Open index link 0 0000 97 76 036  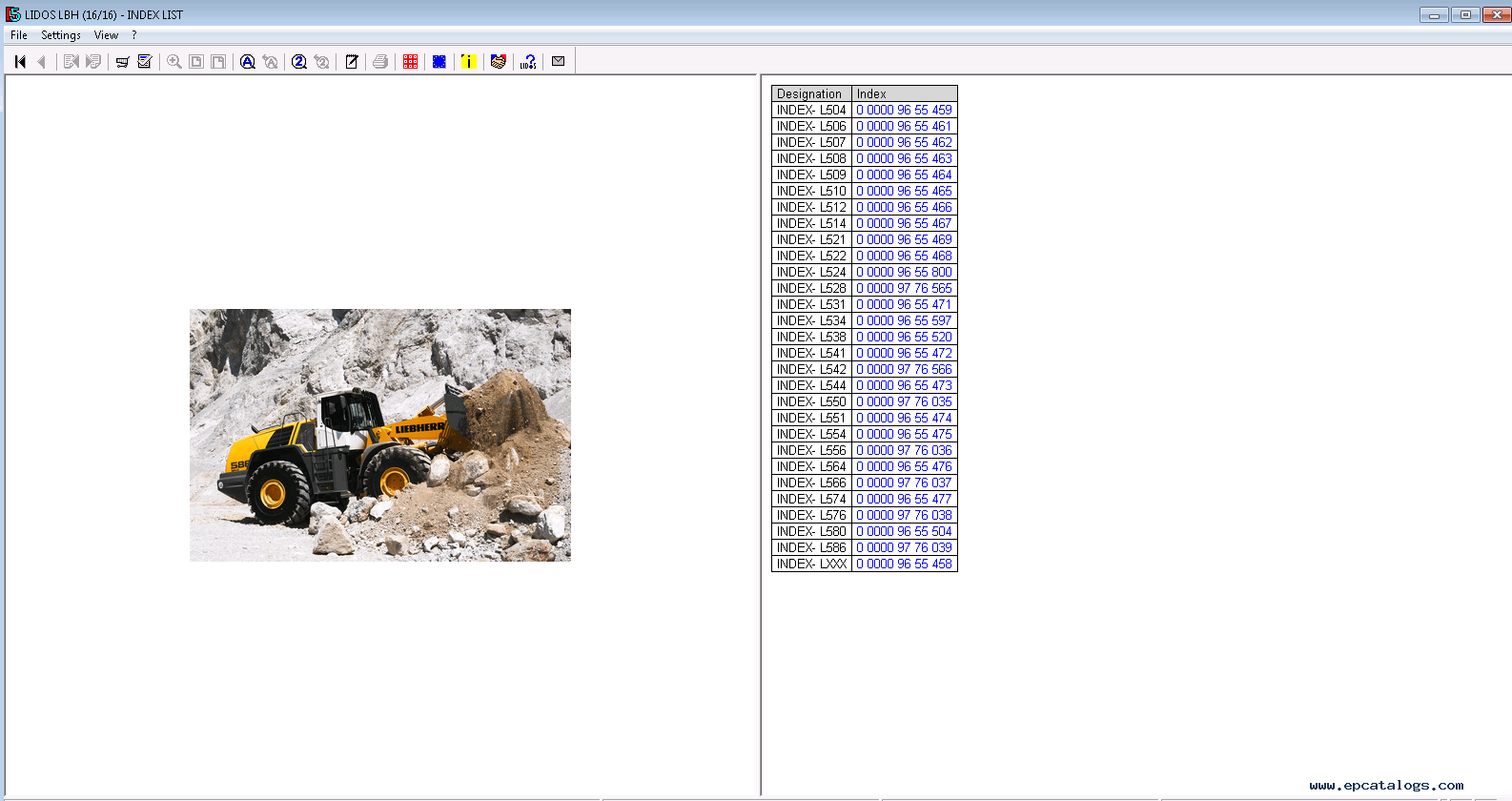pyautogui.click(x=904, y=450)
